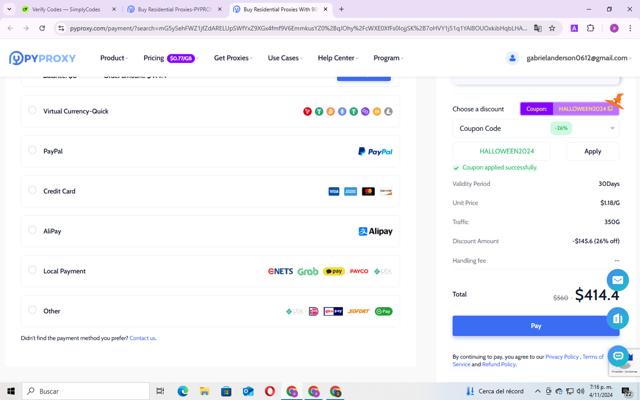Open the Help Center menu
Image resolution: width=640 pixels, height=400 pixels.
coord(337,58)
